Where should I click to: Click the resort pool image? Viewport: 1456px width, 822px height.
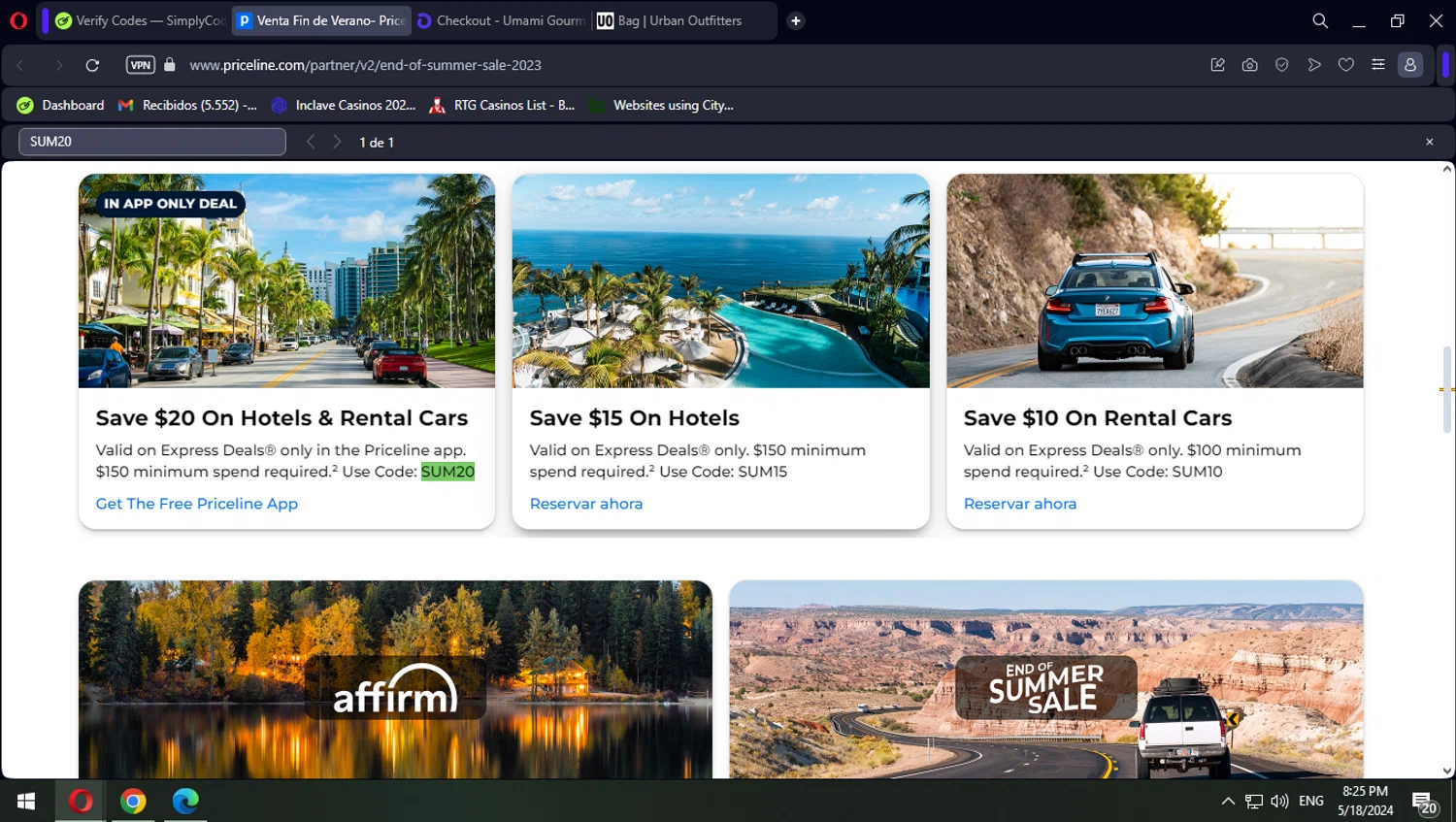(720, 280)
